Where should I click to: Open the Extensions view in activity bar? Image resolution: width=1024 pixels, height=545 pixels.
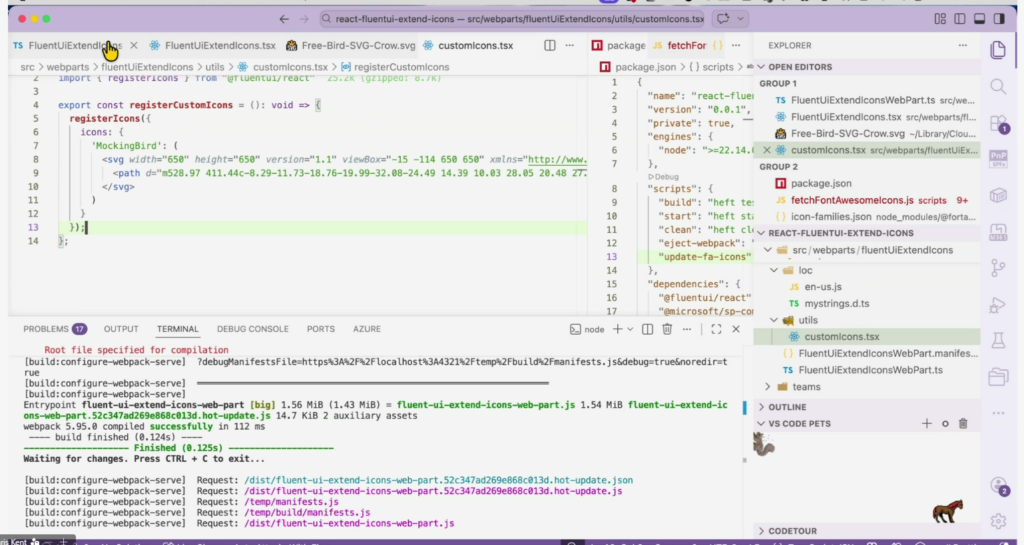click(997, 125)
